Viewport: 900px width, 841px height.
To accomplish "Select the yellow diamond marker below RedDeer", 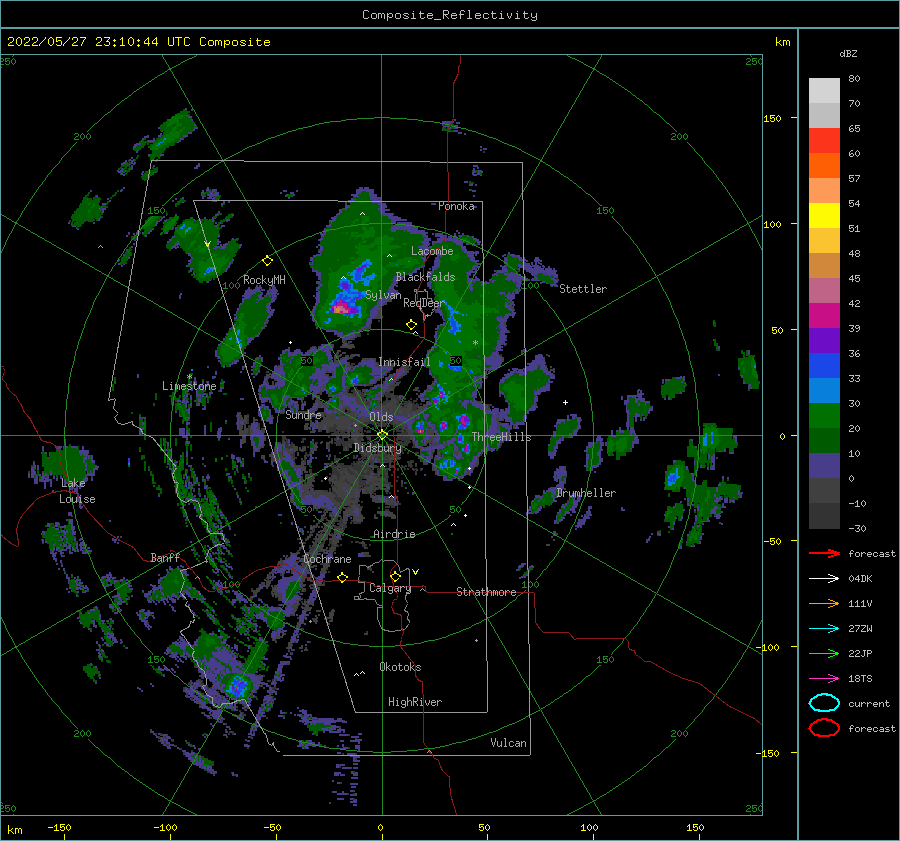I will [x=411, y=325].
